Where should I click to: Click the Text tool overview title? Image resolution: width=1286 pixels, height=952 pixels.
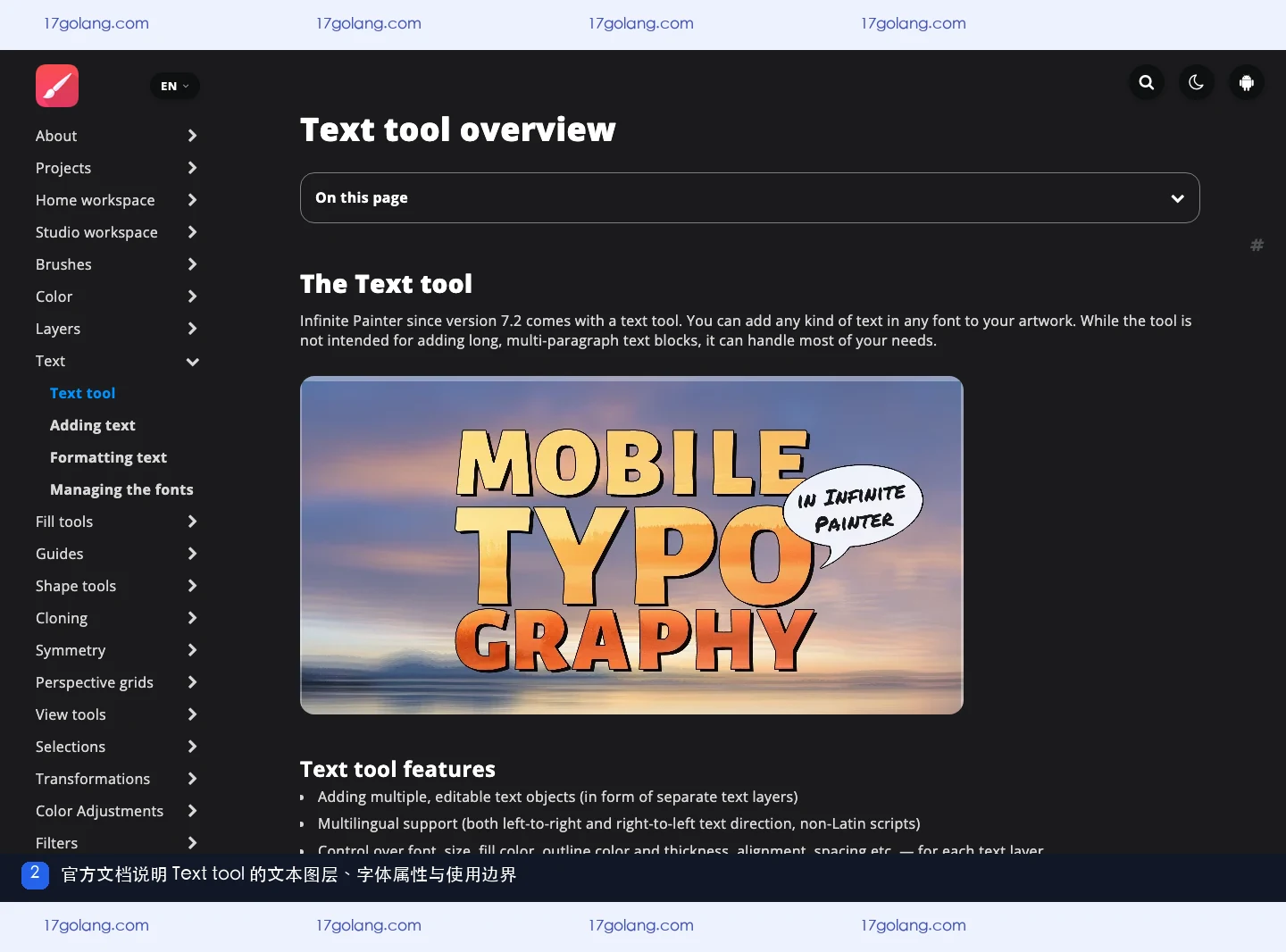pos(458,129)
